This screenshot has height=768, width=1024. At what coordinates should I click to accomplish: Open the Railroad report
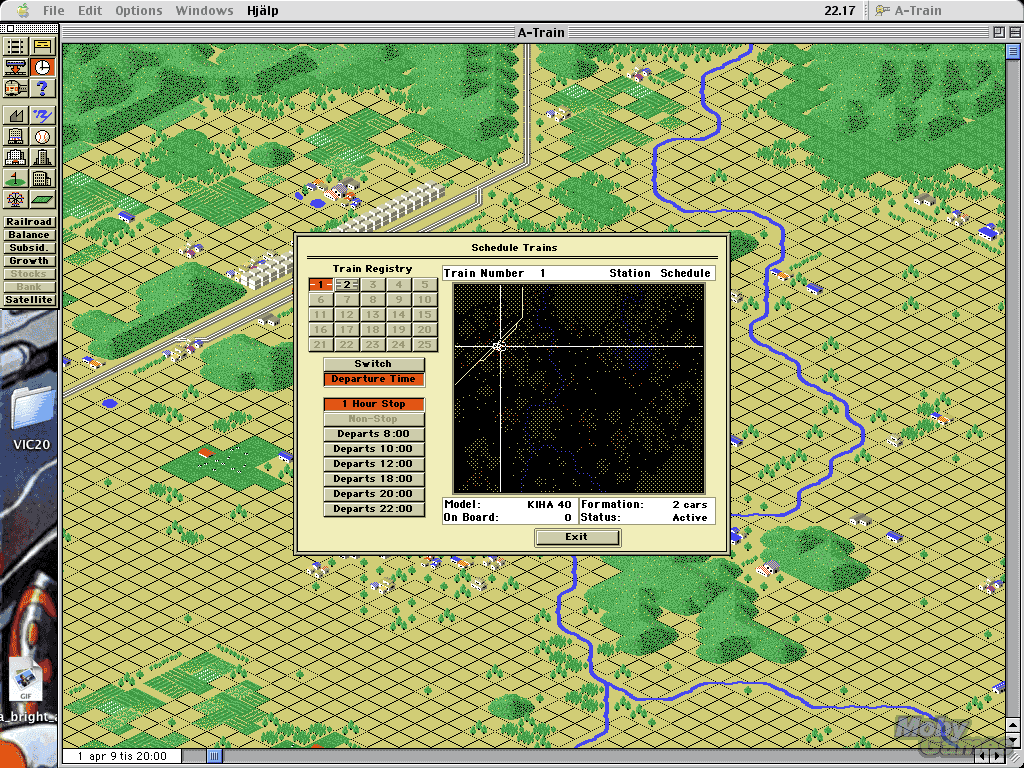click(29, 222)
